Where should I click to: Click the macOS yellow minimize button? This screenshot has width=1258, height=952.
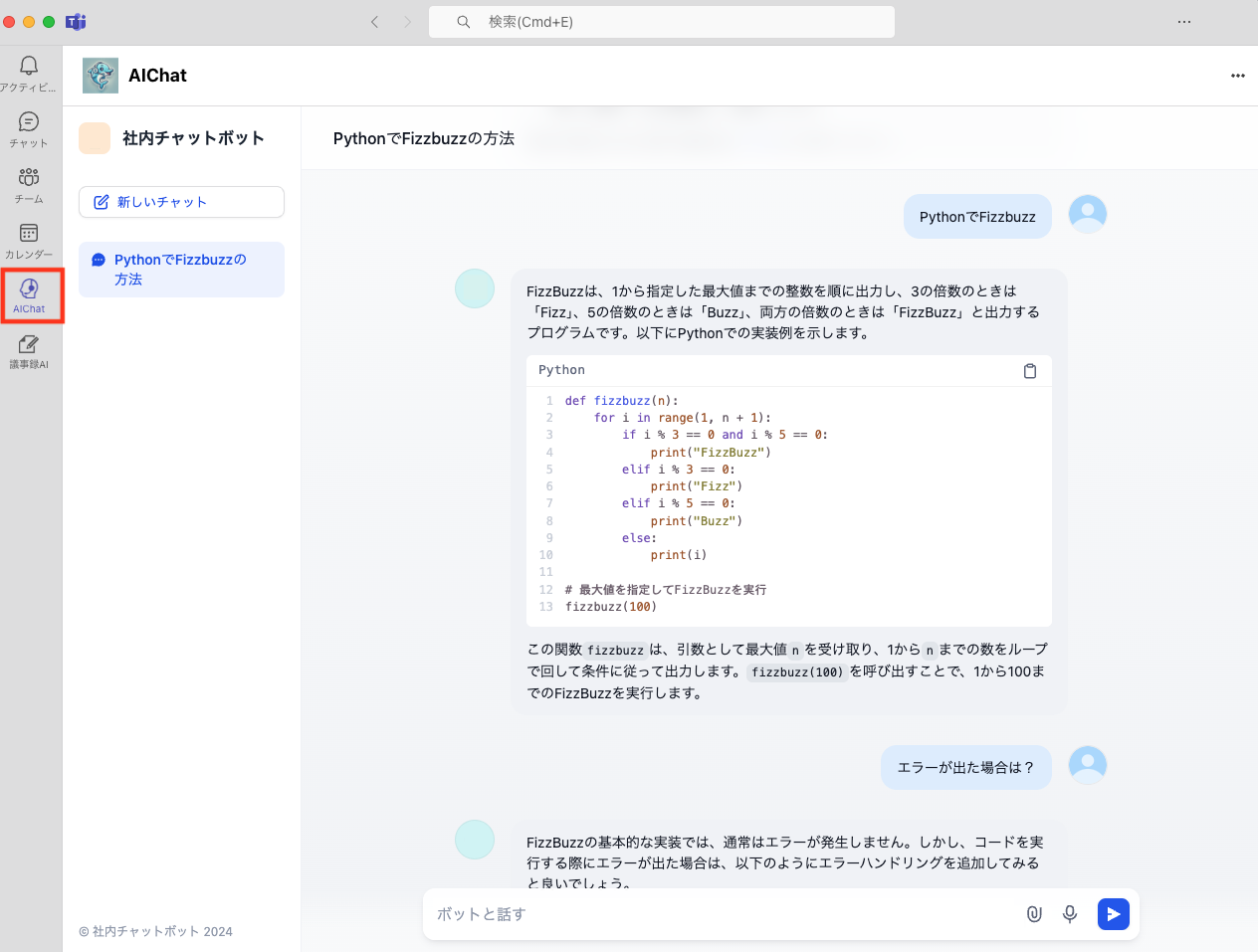[29, 22]
